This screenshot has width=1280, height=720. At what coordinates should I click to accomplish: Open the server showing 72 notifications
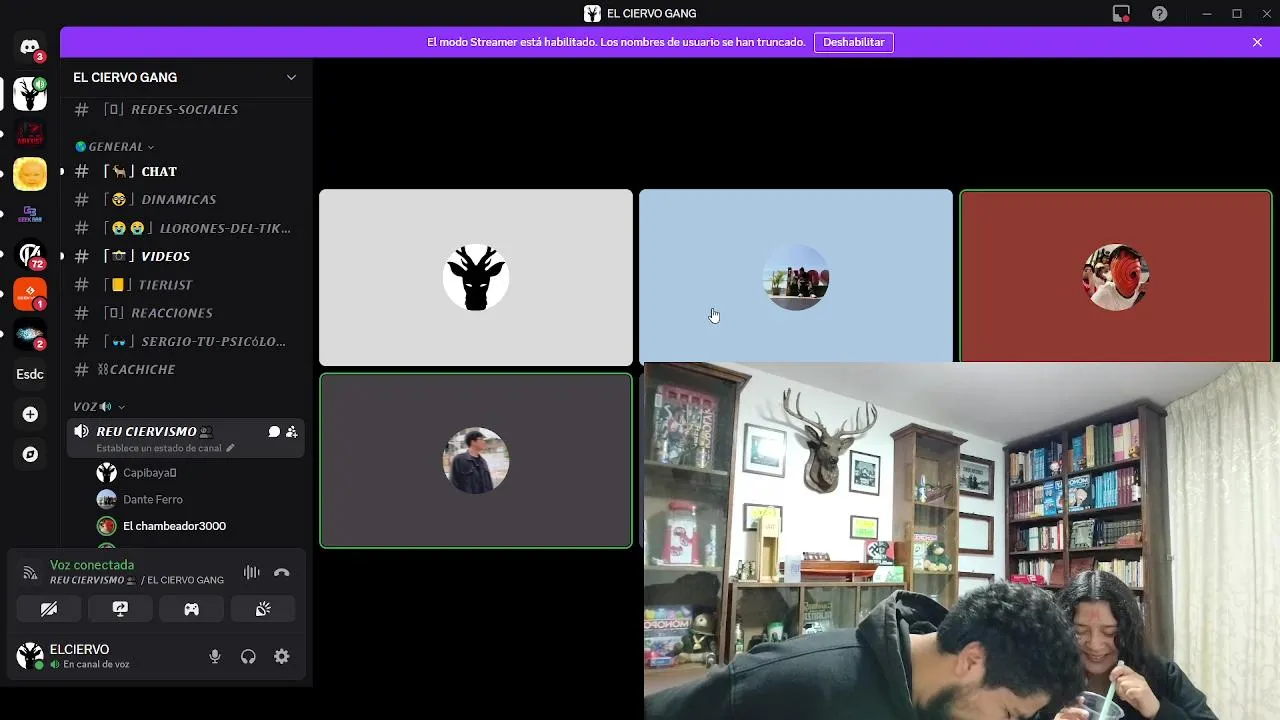(x=30, y=254)
